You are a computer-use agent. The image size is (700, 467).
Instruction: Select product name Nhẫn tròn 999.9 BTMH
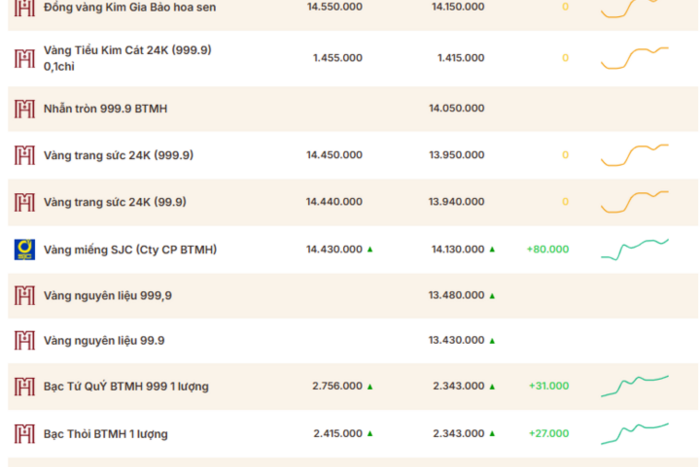[105, 108]
